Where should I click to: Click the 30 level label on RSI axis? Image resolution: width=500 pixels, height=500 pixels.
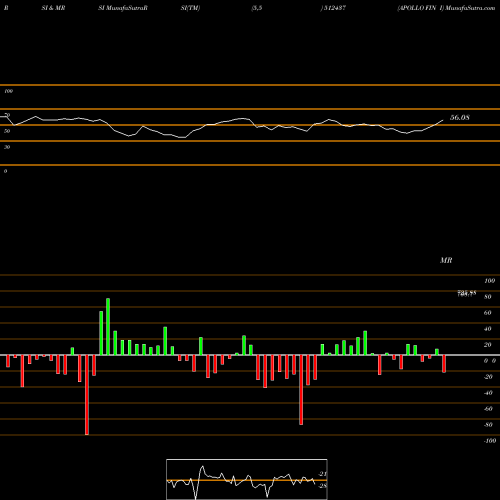point(7,147)
